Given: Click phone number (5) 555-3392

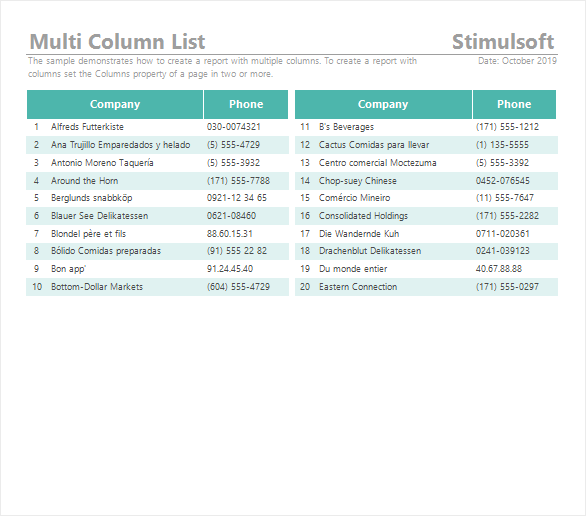Looking at the screenshot, I should pos(502,163).
